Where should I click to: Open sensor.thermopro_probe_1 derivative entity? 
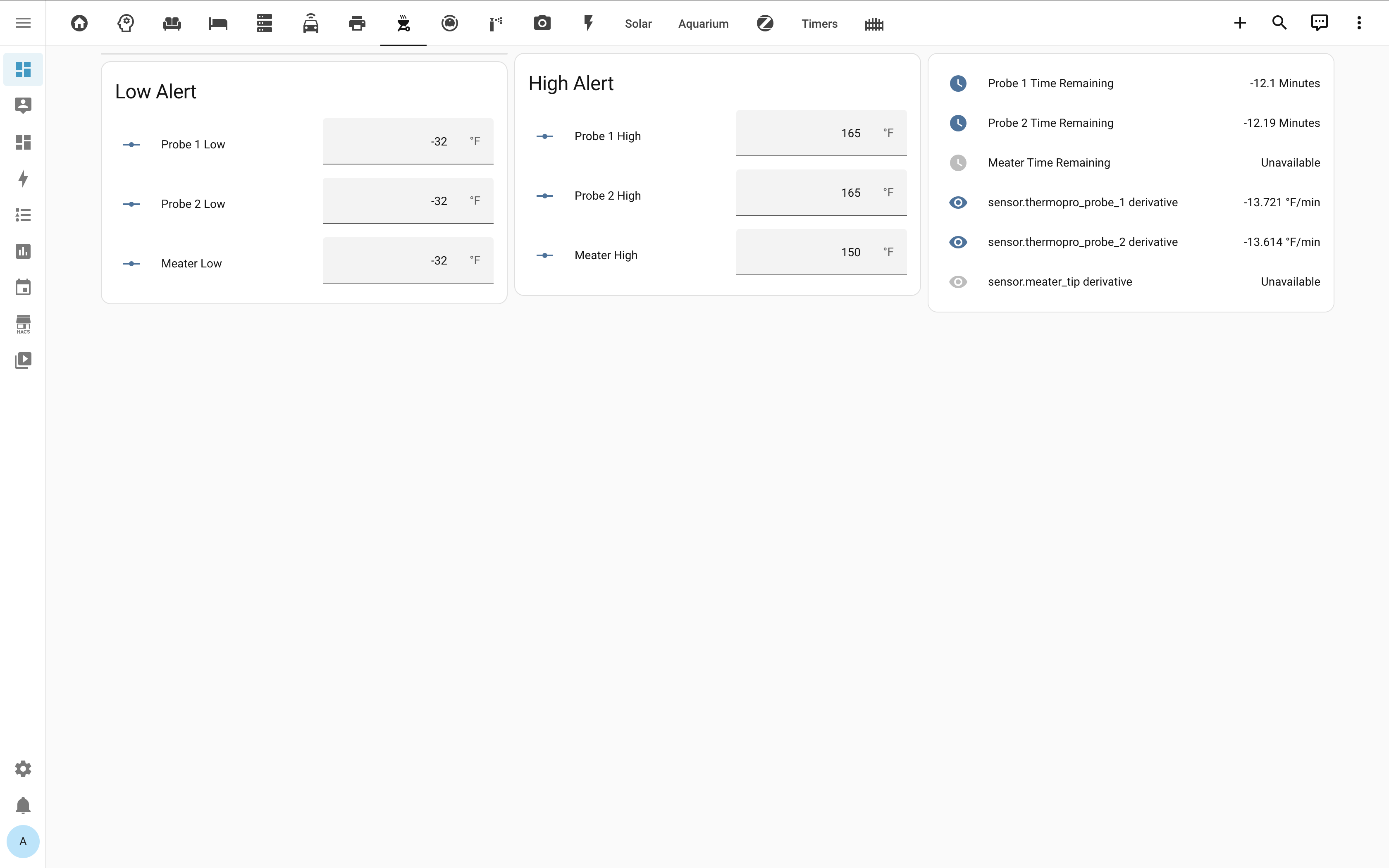(x=1131, y=202)
